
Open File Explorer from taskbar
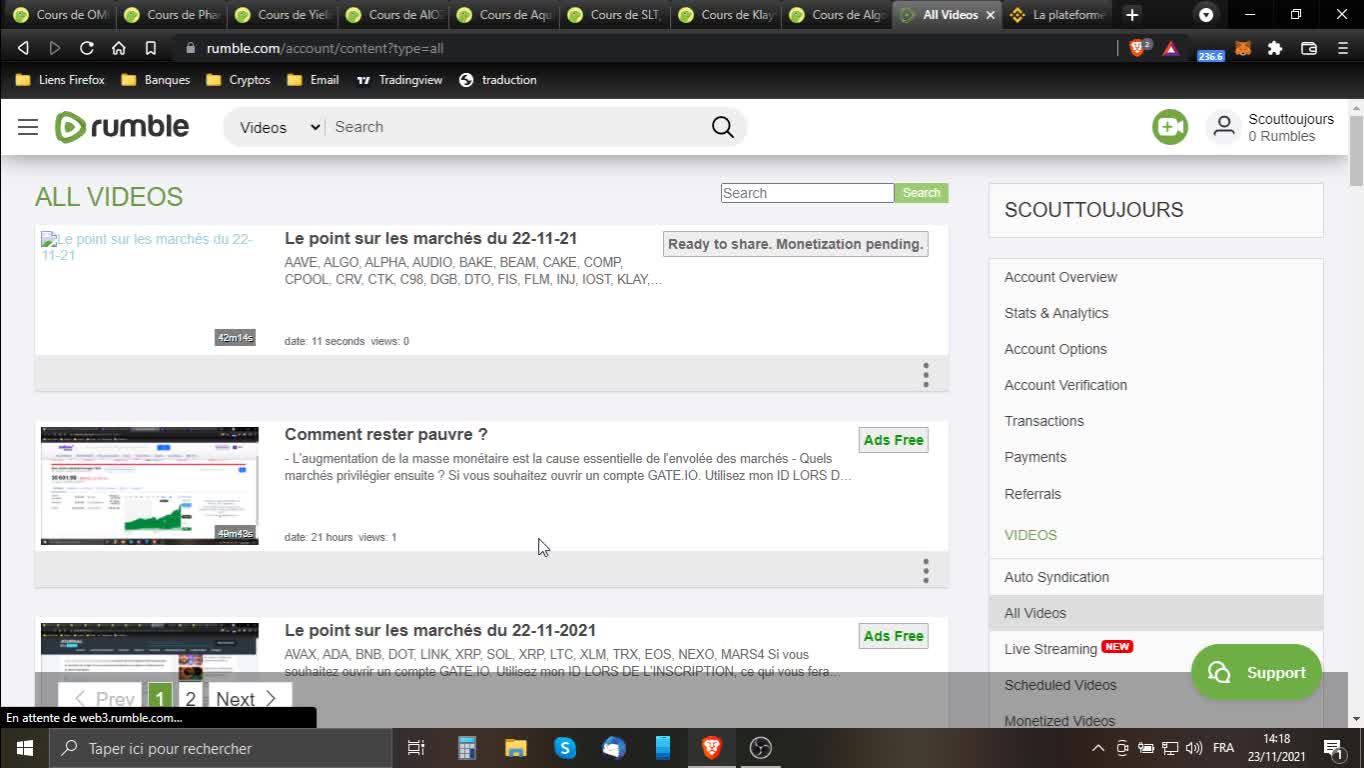pyautogui.click(x=516, y=748)
